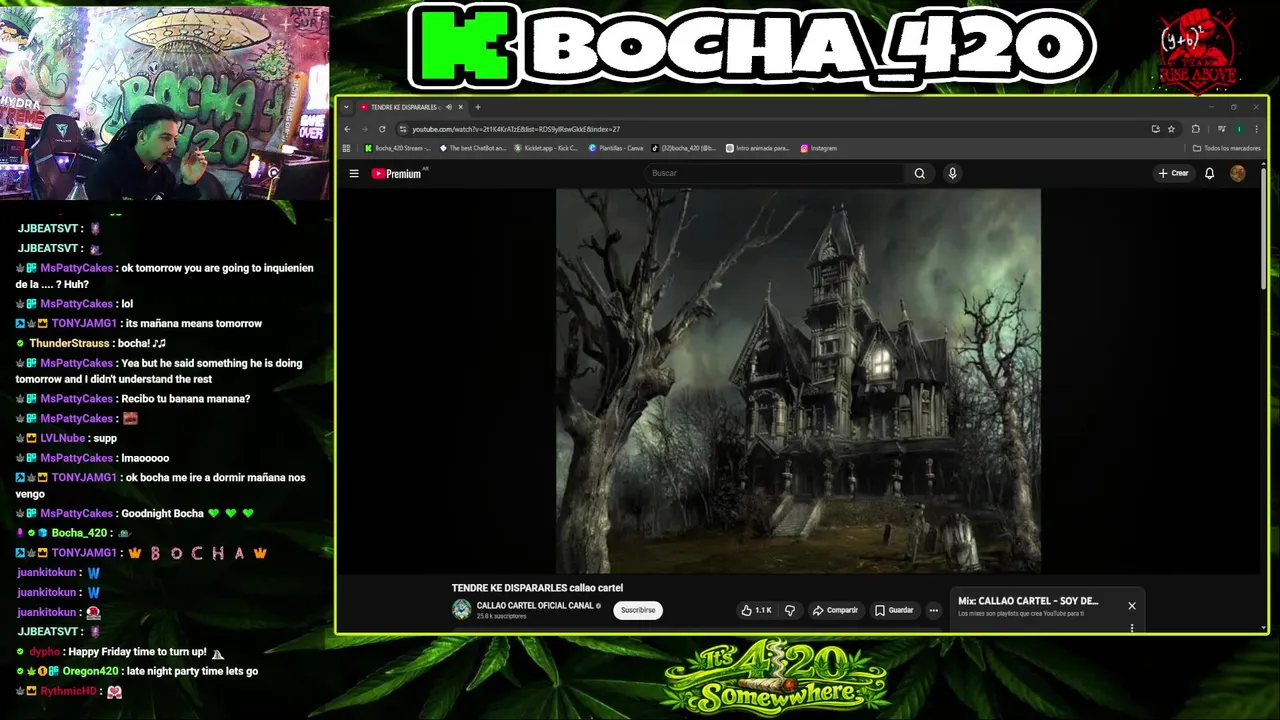Viewport: 1280px width, 720px height.
Task: Click the Guardar save button
Action: (x=894, y=610)
